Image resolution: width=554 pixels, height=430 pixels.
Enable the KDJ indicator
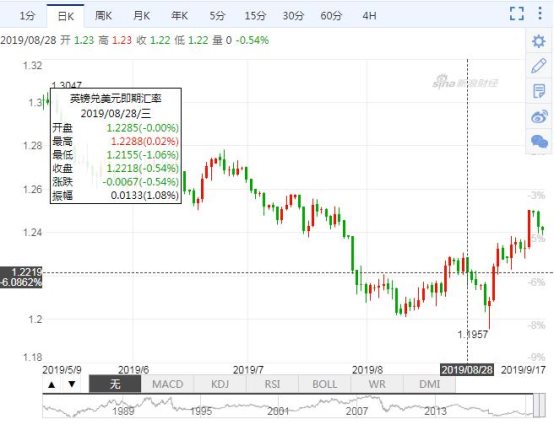pos(220,384)
